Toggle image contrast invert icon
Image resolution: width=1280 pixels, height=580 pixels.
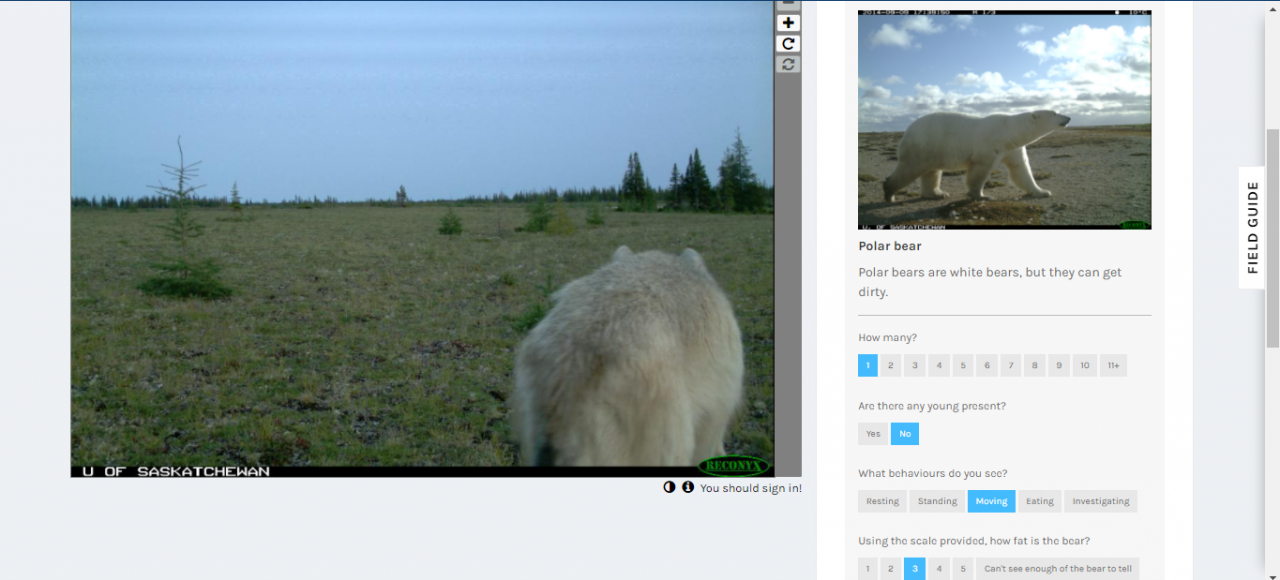pos(669,487)
